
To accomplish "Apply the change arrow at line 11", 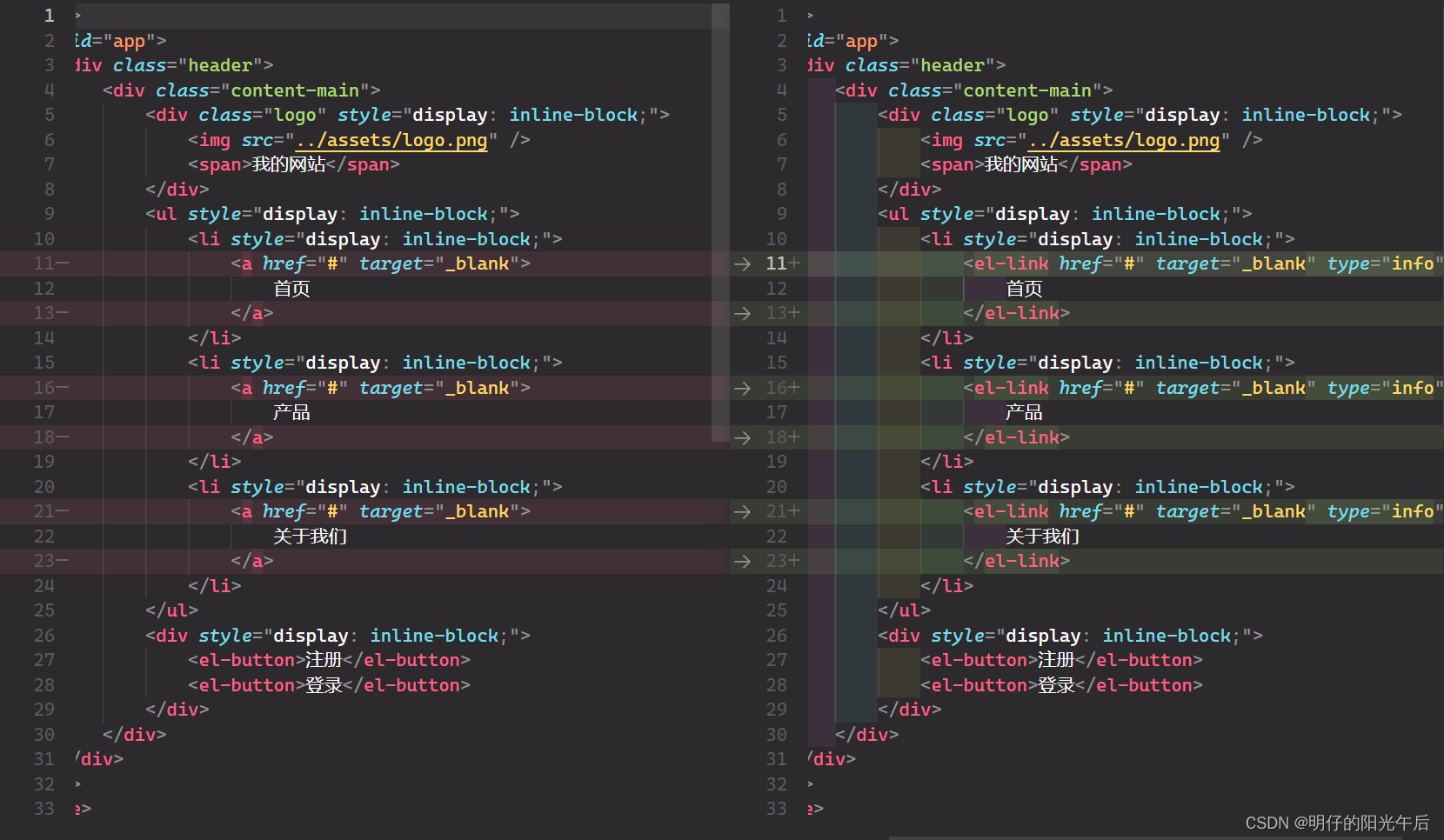I will 742,263.
